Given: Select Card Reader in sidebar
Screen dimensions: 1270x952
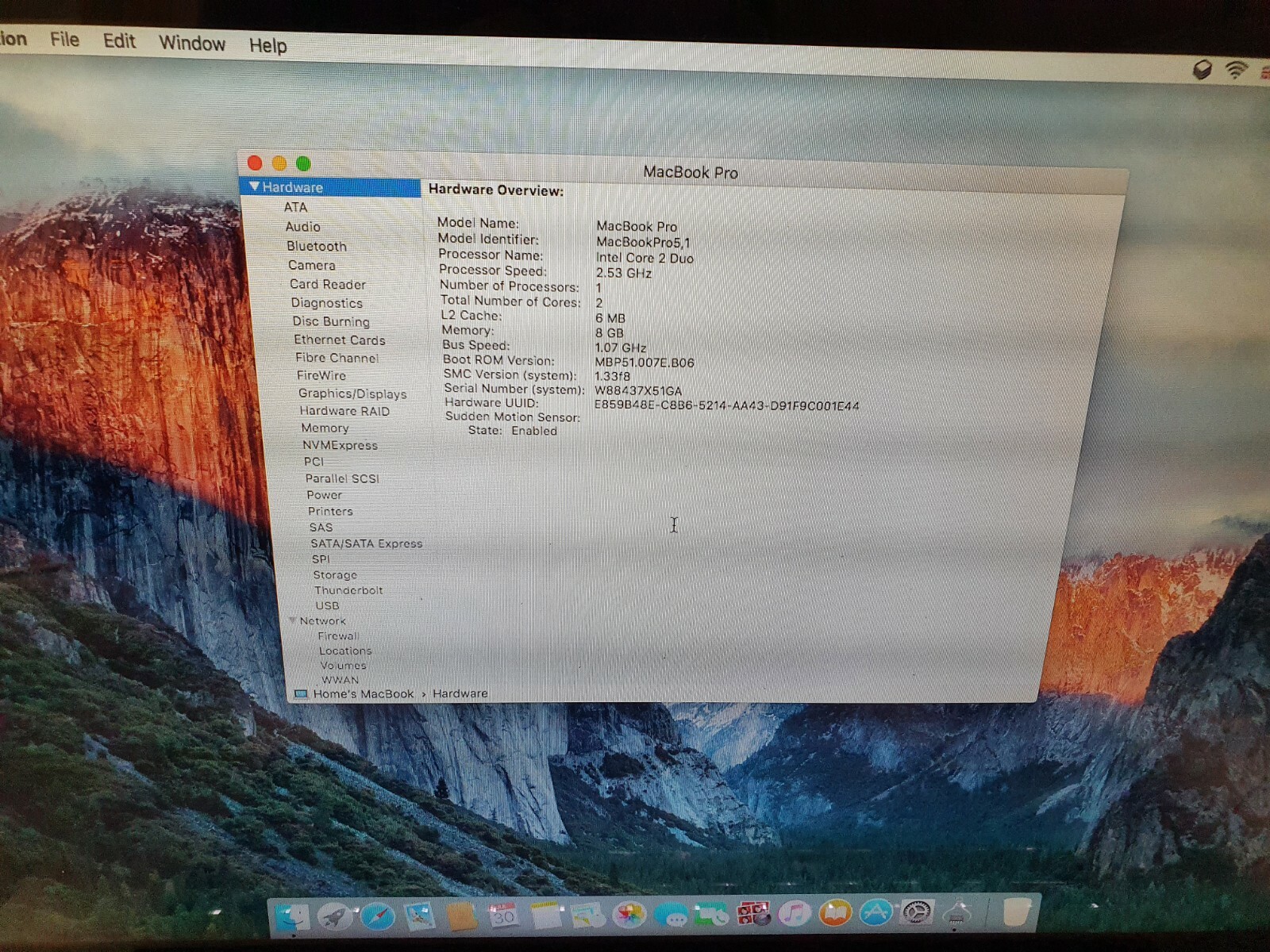Looking at the screenshot, I should 328,284.
